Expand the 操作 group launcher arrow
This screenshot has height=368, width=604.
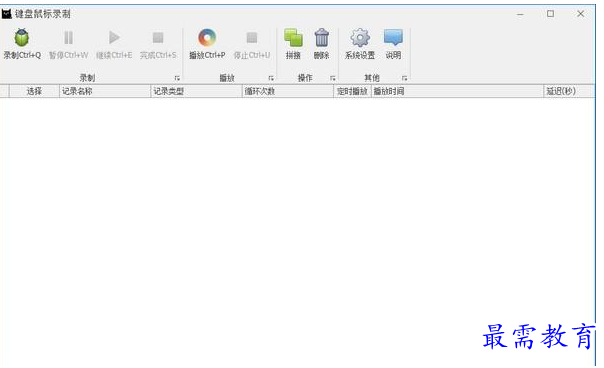(x=333, y=78)
